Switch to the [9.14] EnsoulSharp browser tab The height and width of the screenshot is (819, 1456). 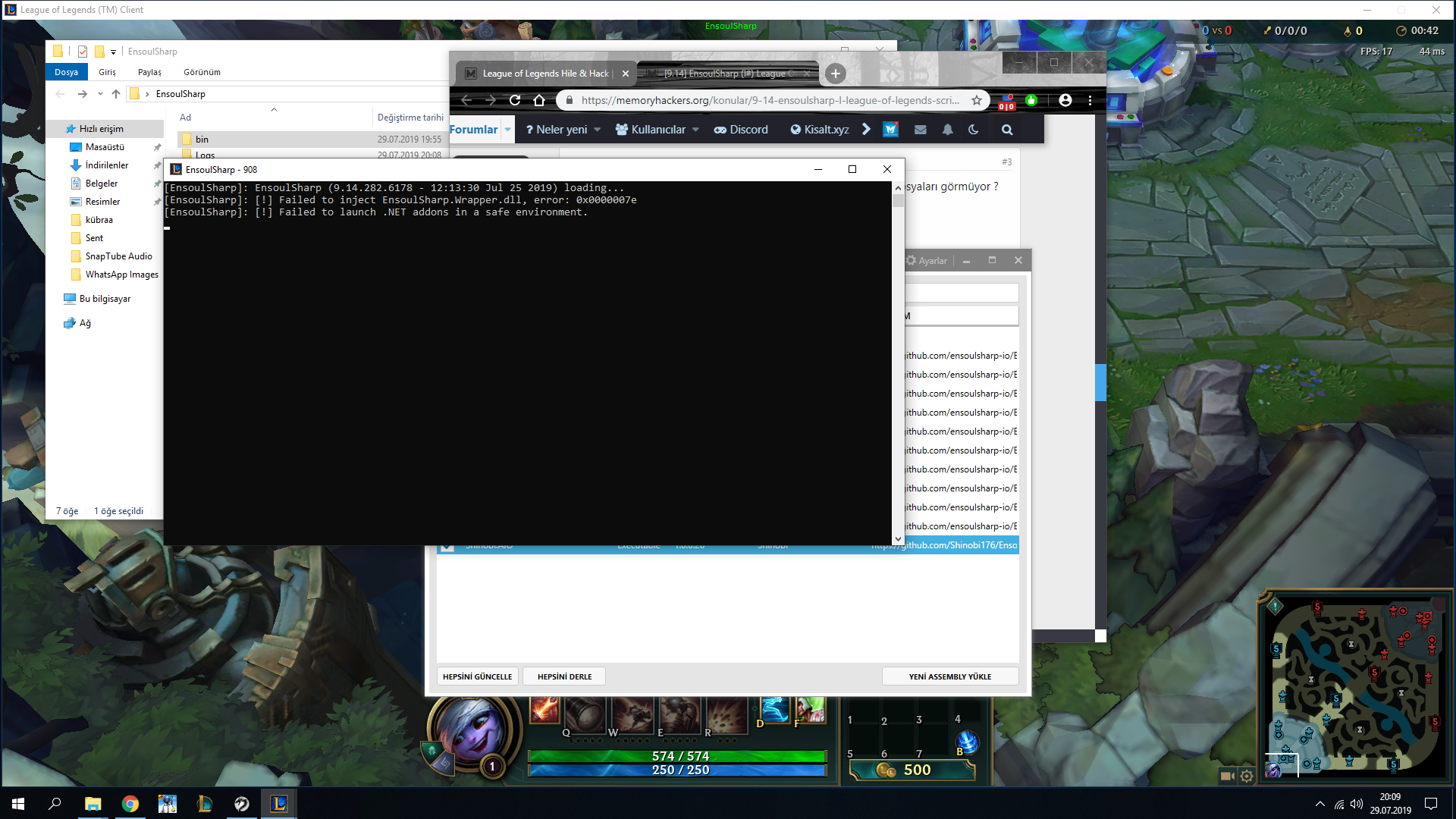pyautogui.click(x=728, y=74)
